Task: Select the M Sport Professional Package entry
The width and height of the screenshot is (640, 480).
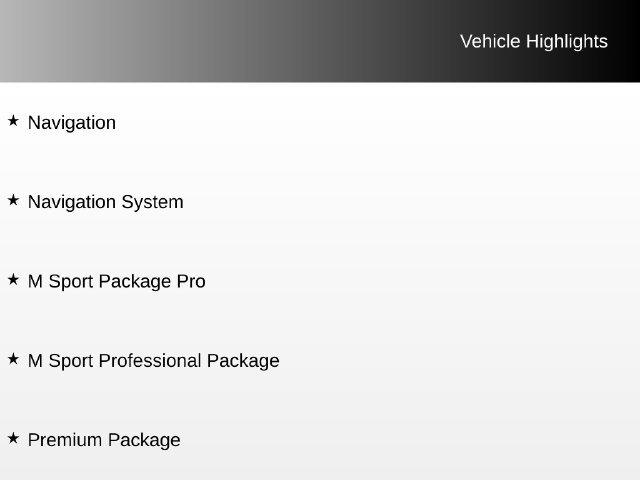Action: 153,361
